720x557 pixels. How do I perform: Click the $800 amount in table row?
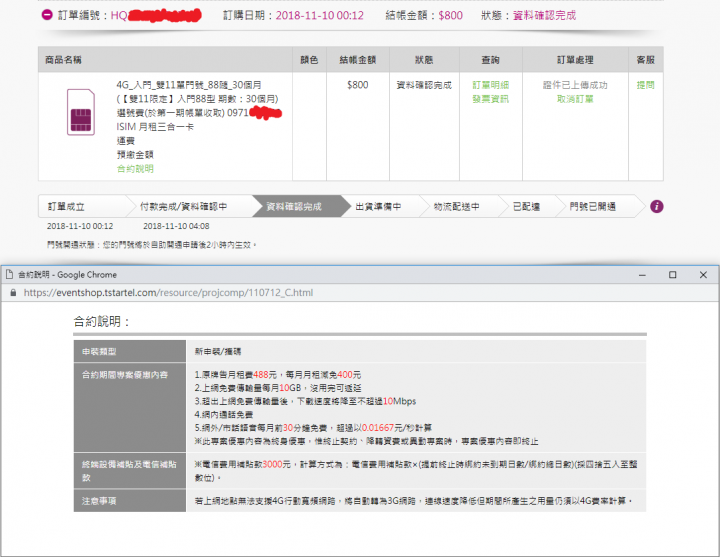point(358,85)
